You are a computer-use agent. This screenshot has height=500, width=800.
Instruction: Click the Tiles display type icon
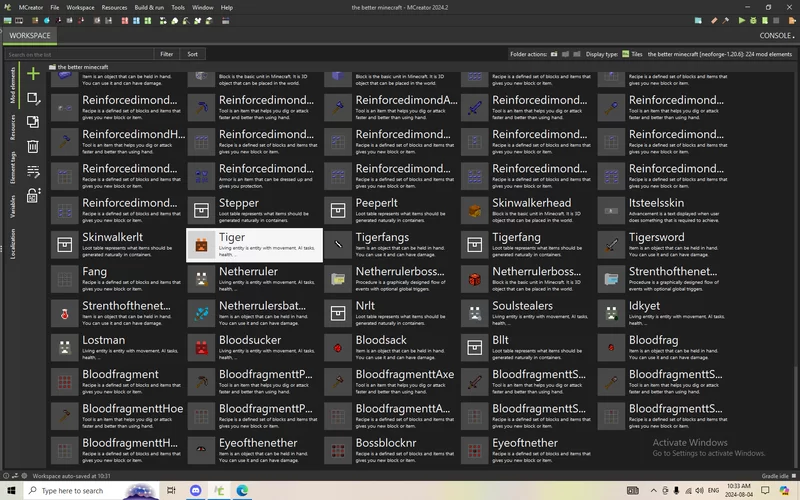coord(626,54)
